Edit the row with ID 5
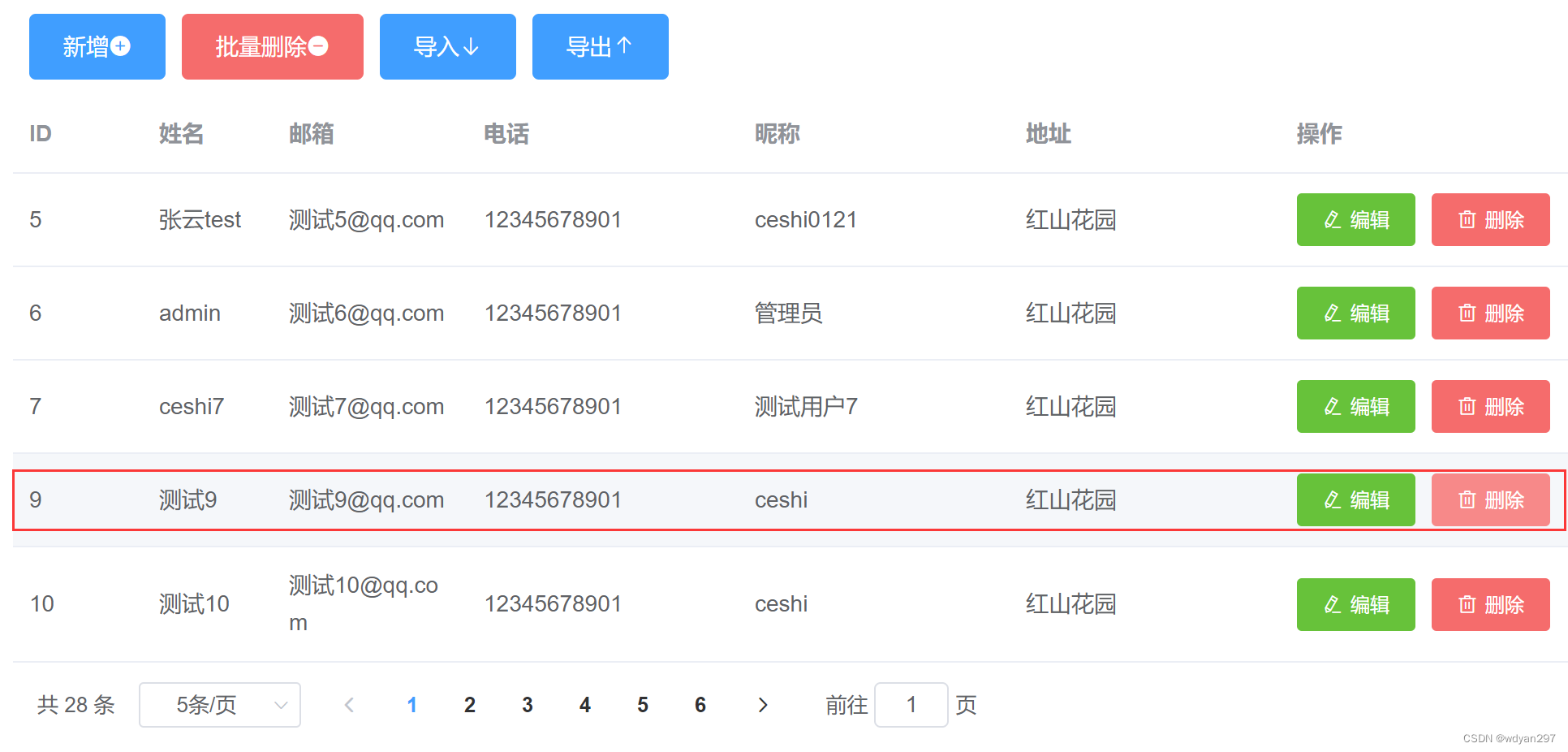The image size is (1568, 752). pos(1355,219)
